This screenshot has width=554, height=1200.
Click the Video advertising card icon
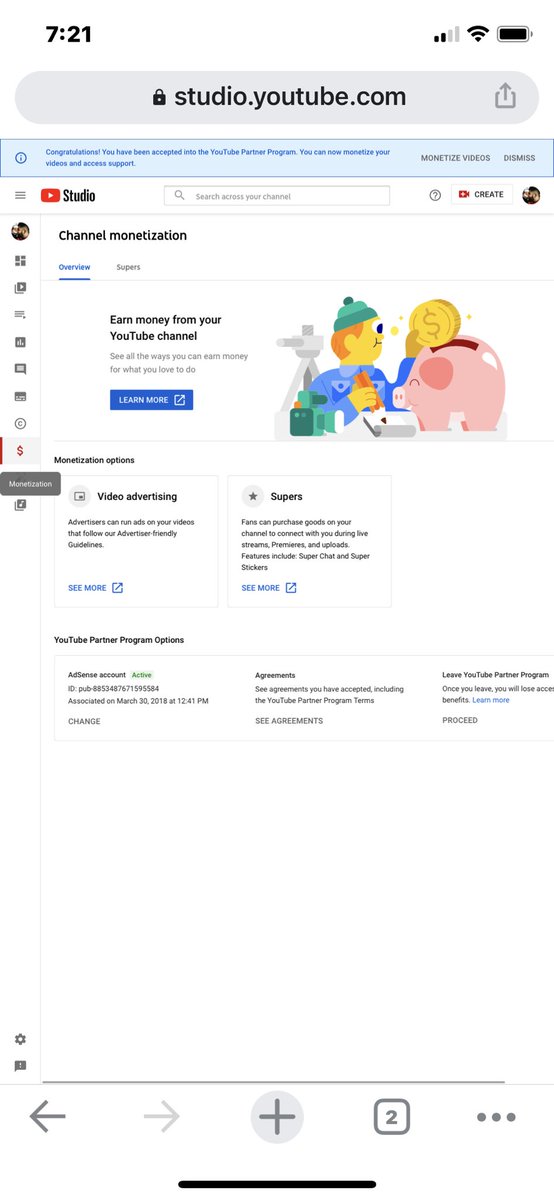point(80,496)
